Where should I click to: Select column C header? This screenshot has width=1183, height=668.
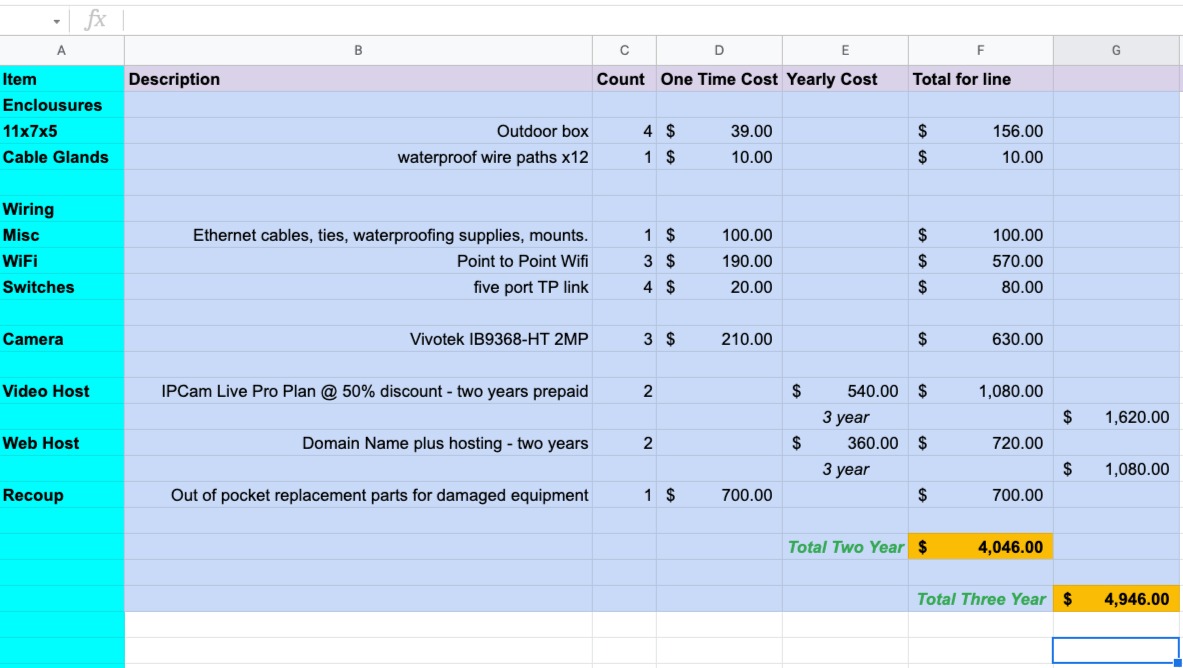tap(624, 50)
